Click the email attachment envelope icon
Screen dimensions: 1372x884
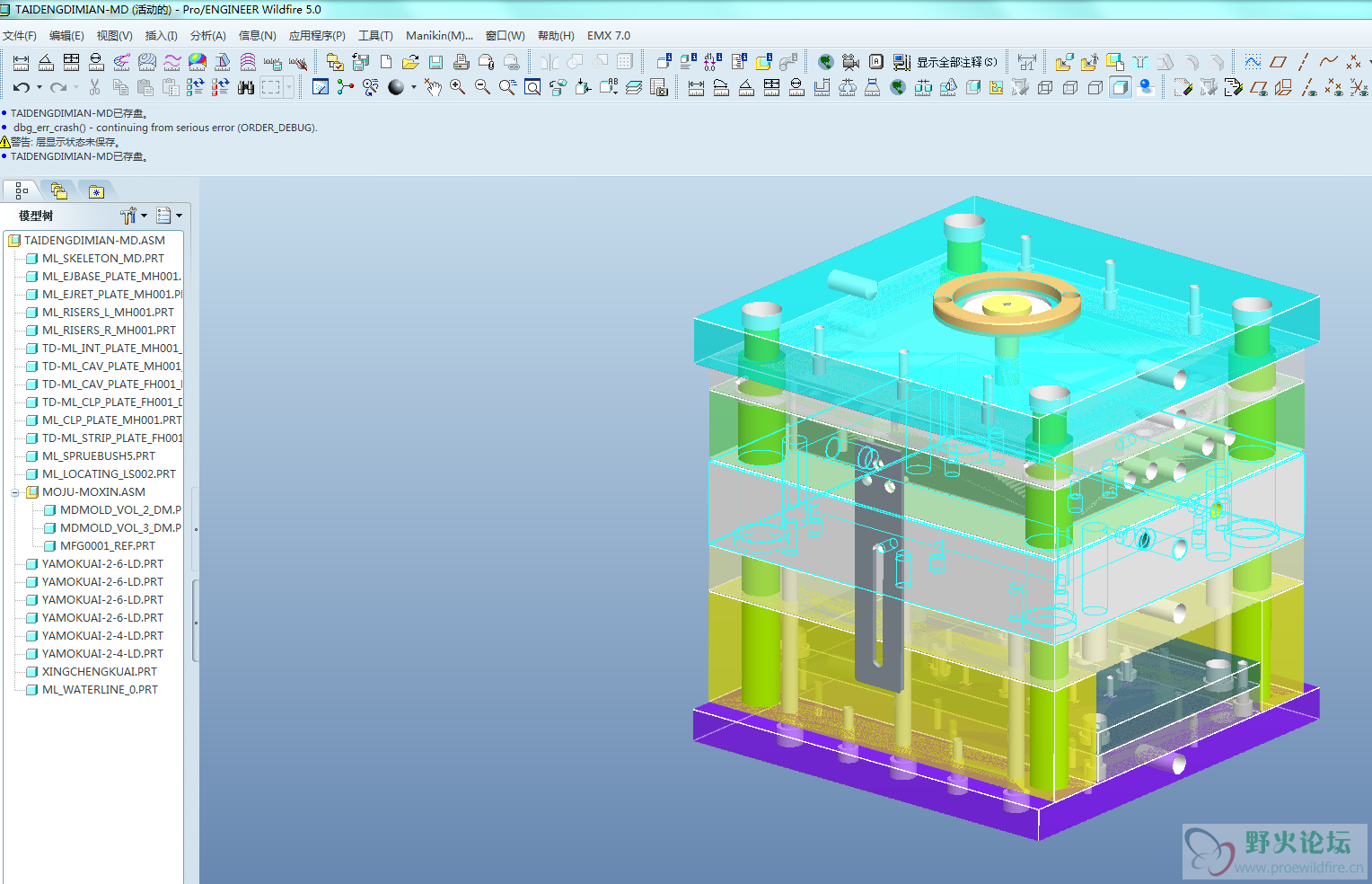(x=486, y=62)
